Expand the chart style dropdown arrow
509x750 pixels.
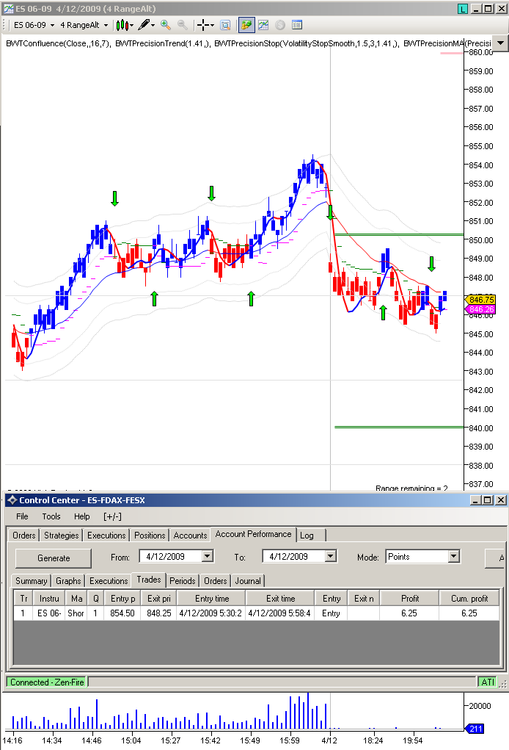coord(132,25)
